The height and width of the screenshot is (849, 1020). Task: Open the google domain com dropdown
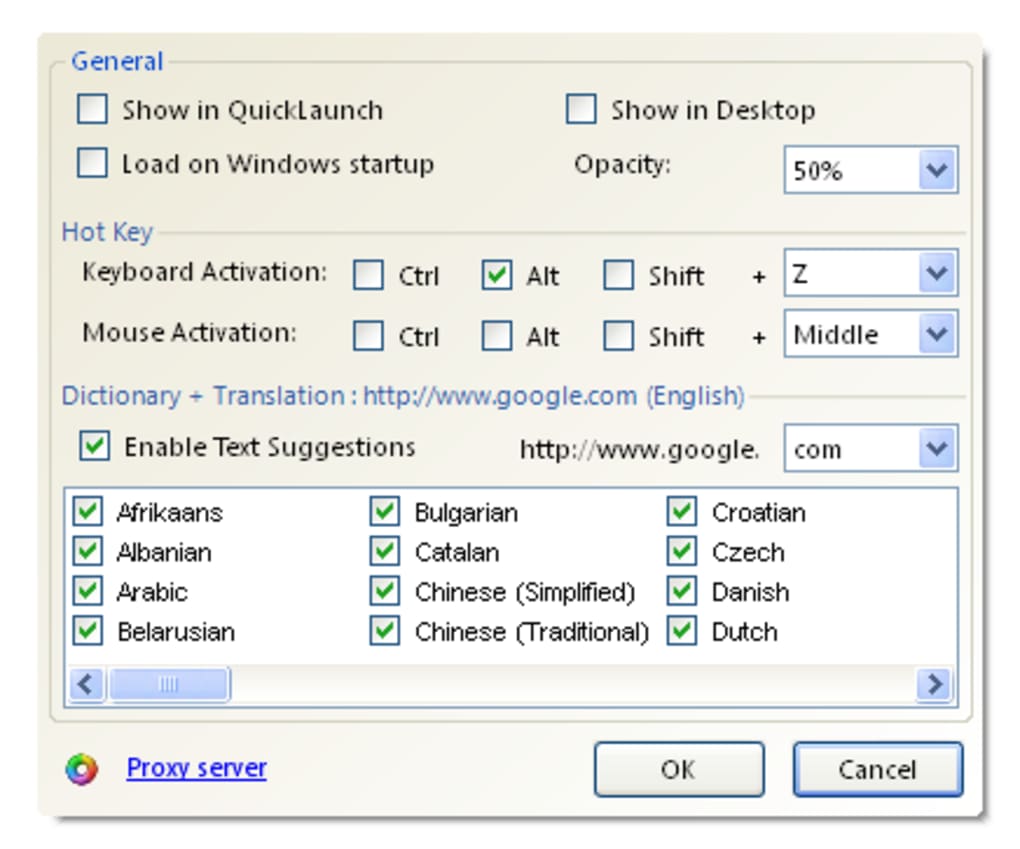[x=936, y=449]
